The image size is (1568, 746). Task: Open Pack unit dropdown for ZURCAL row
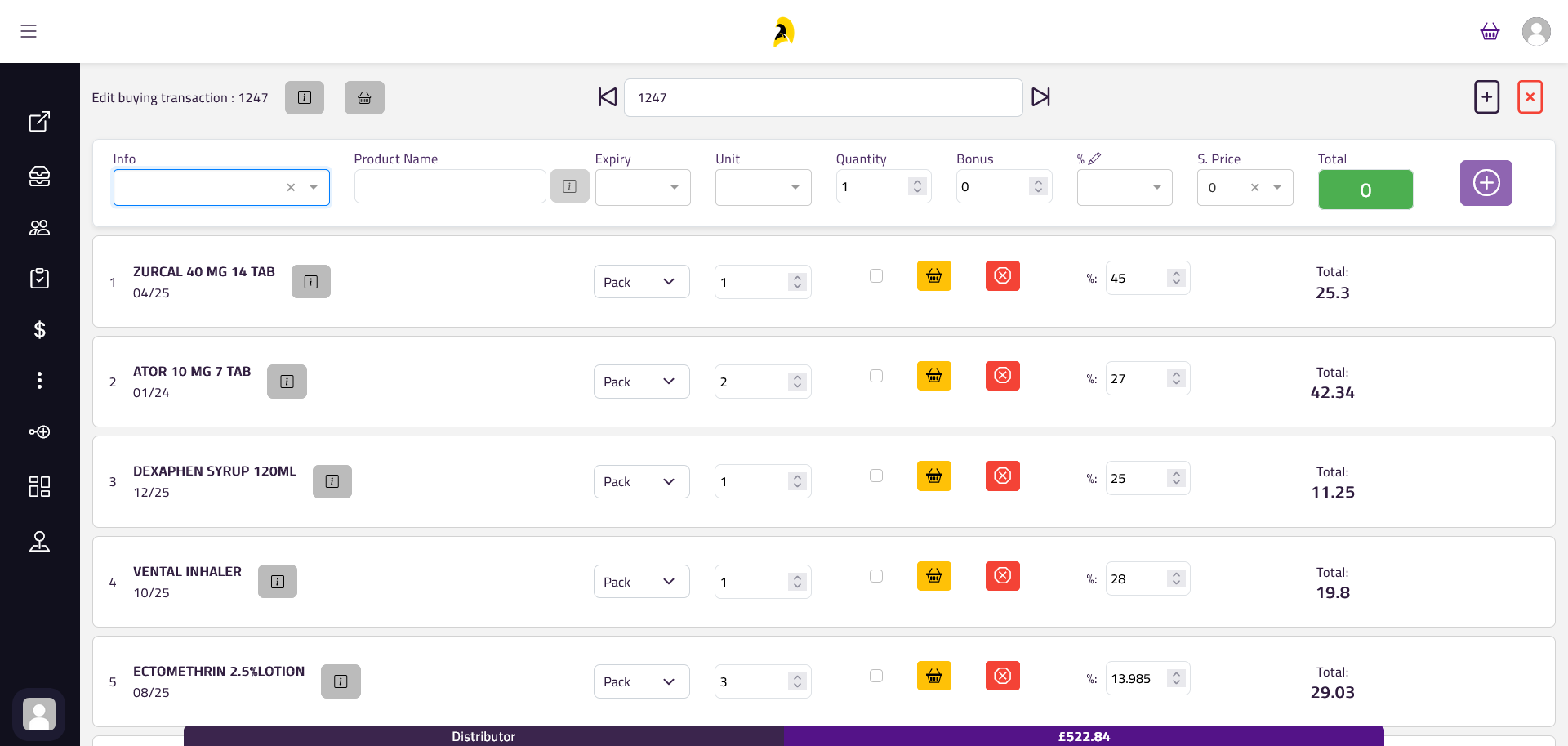(642, 282)
